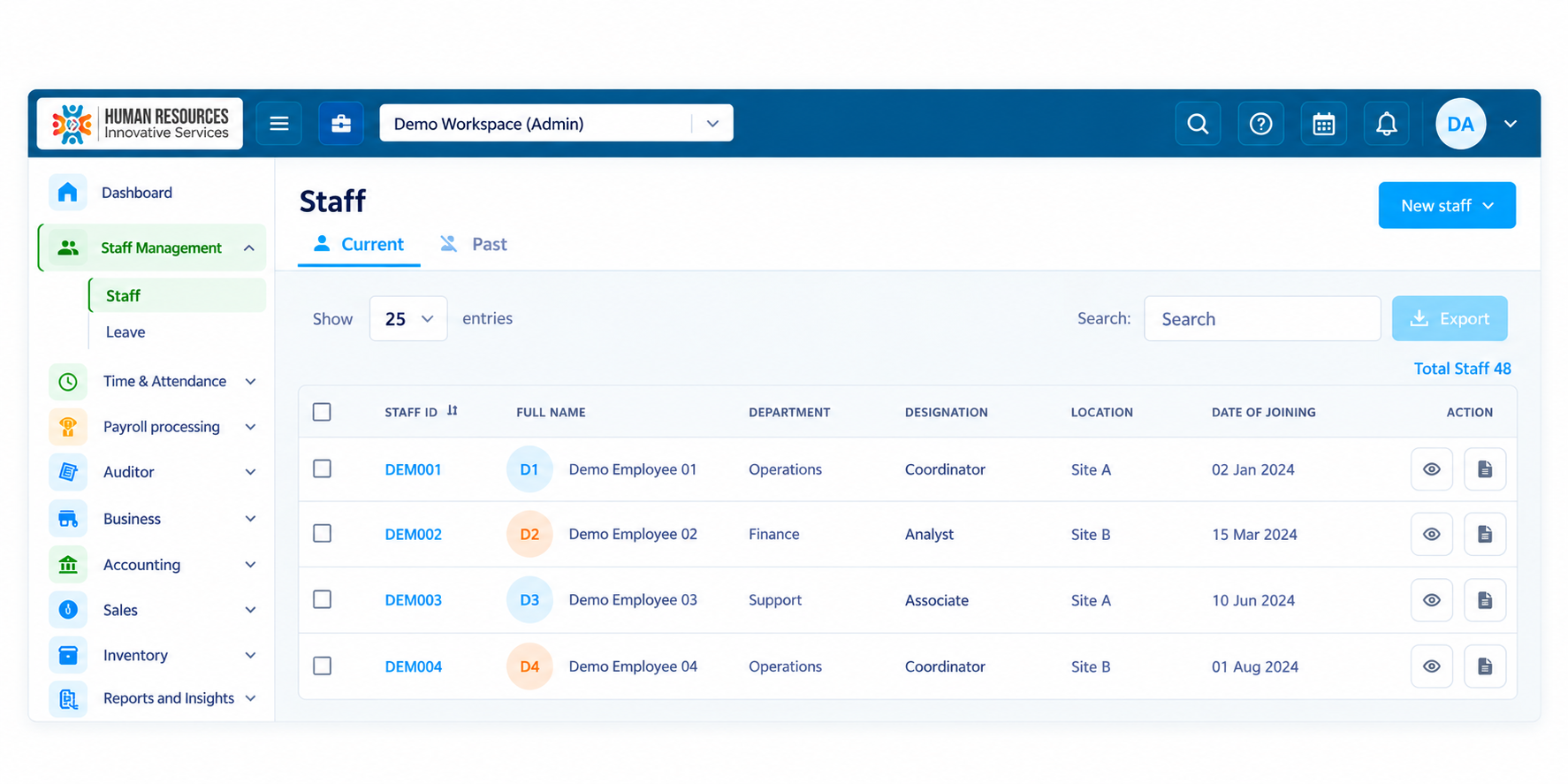Viewport: 1568px width, 784px height.
Task: Click the Human Resources logo
Action: pyautogui.click(x=140, y=124)
